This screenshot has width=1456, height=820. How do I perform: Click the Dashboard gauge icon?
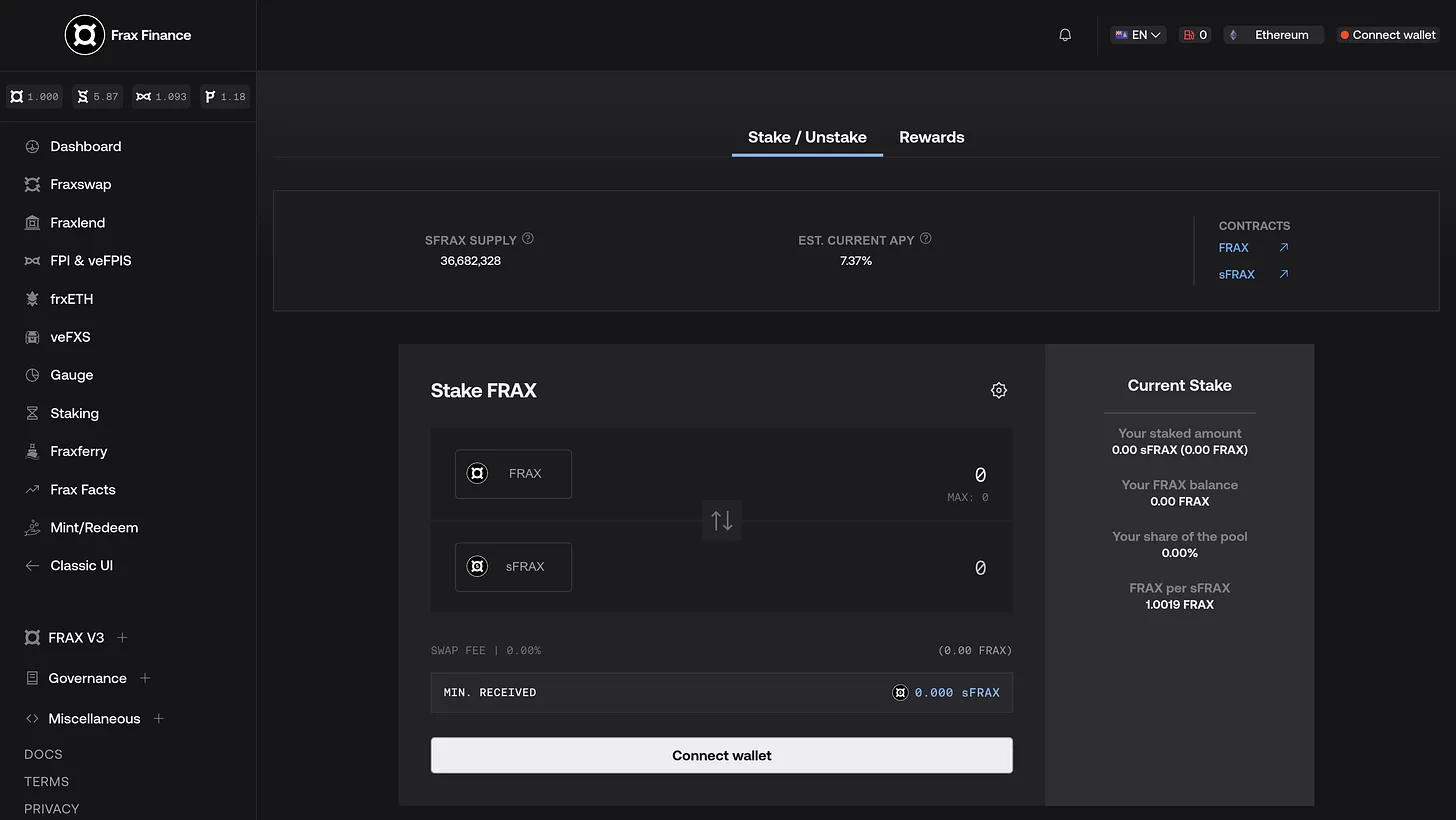pyautogui.click(x=32, y=146)
